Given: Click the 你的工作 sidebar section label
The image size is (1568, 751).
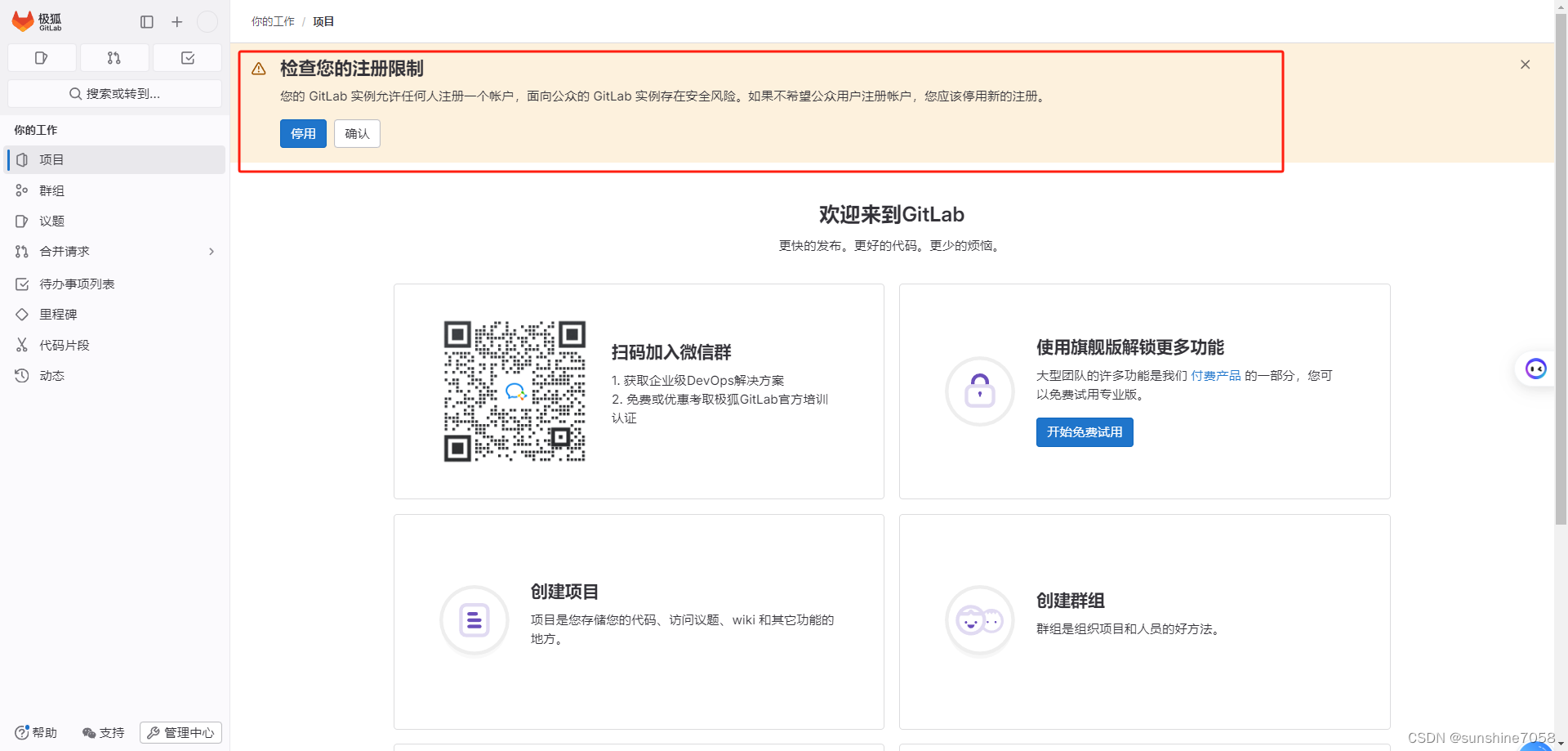Looking at the screenshot, I should (35, 131).
